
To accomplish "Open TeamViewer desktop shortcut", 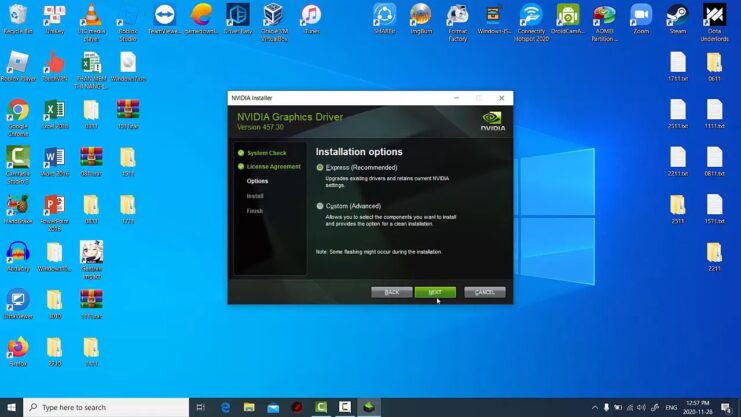I will tap(164, 20).
